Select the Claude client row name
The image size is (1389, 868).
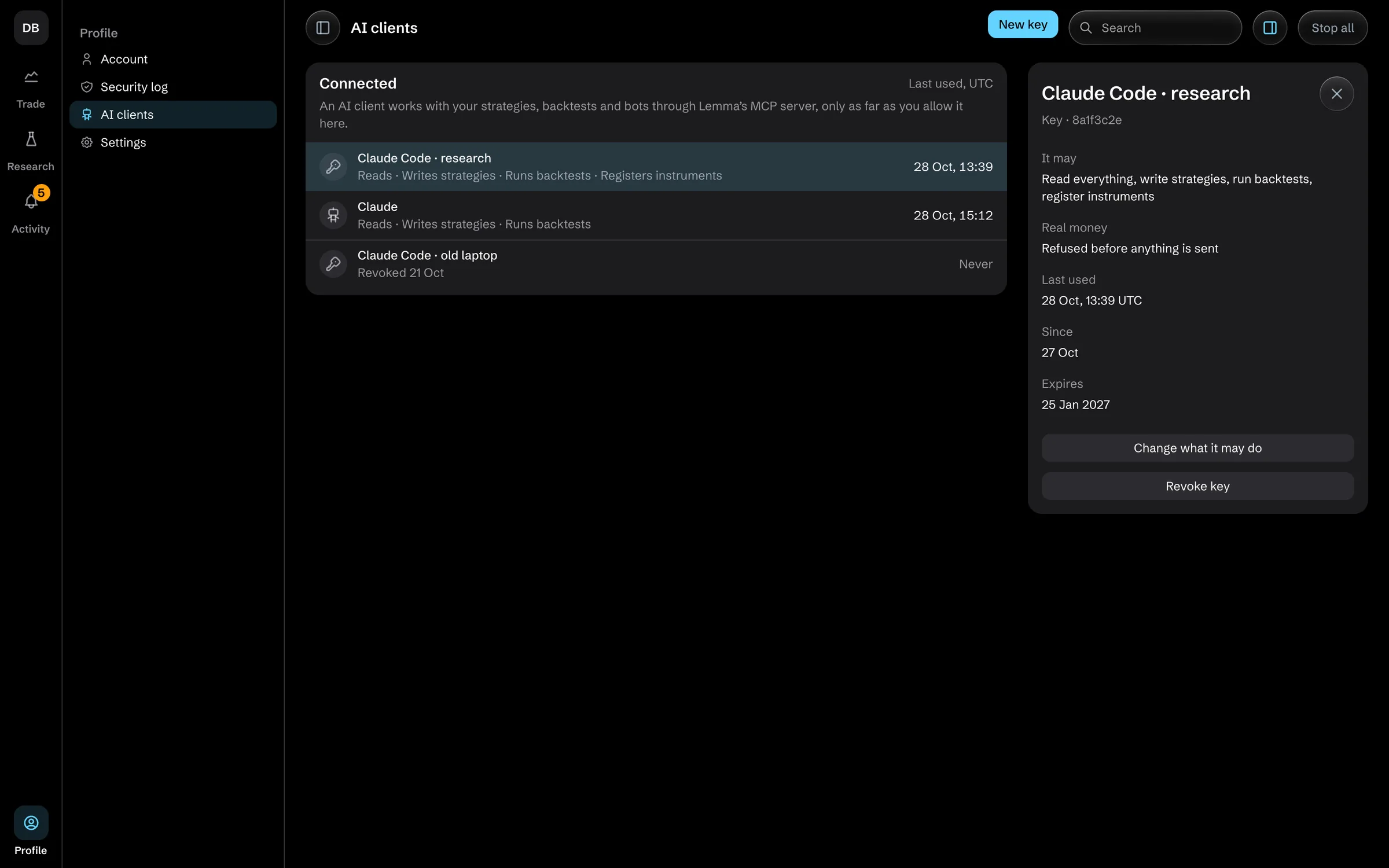coord(377,207)
